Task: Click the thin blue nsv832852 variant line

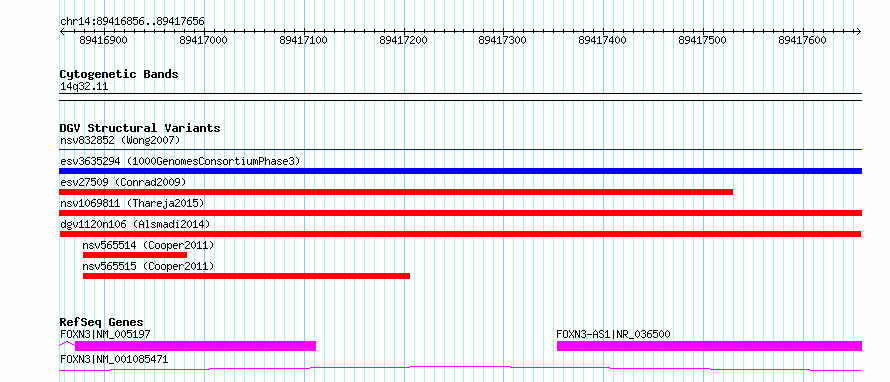Action: 461,150
